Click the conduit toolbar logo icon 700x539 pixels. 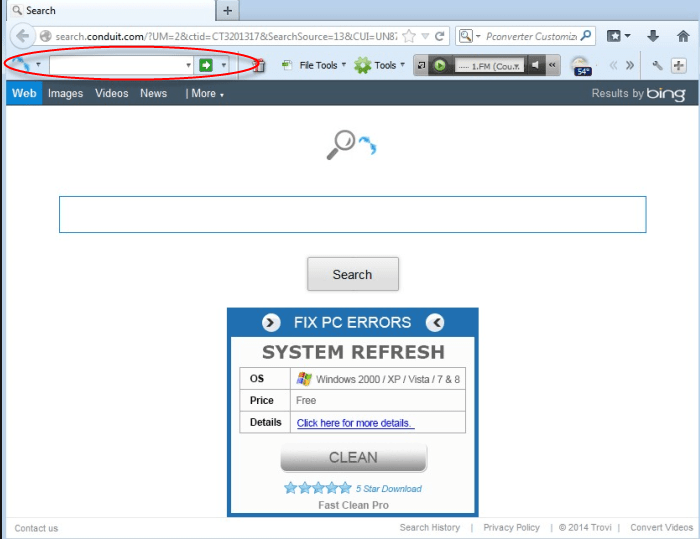click(x=21, y=65)
